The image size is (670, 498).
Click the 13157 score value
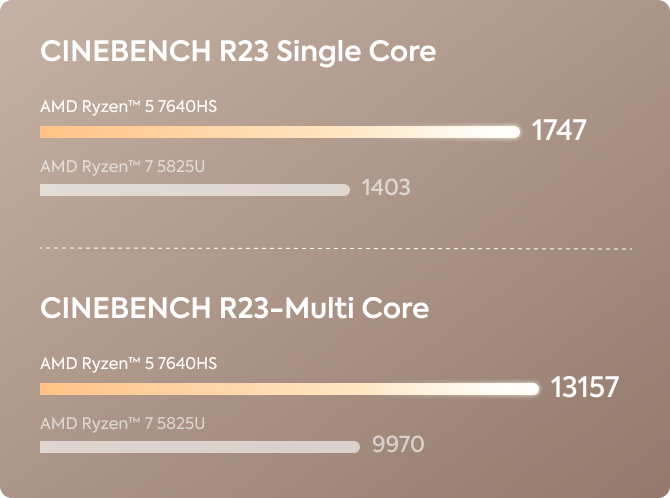pos(584,387)
